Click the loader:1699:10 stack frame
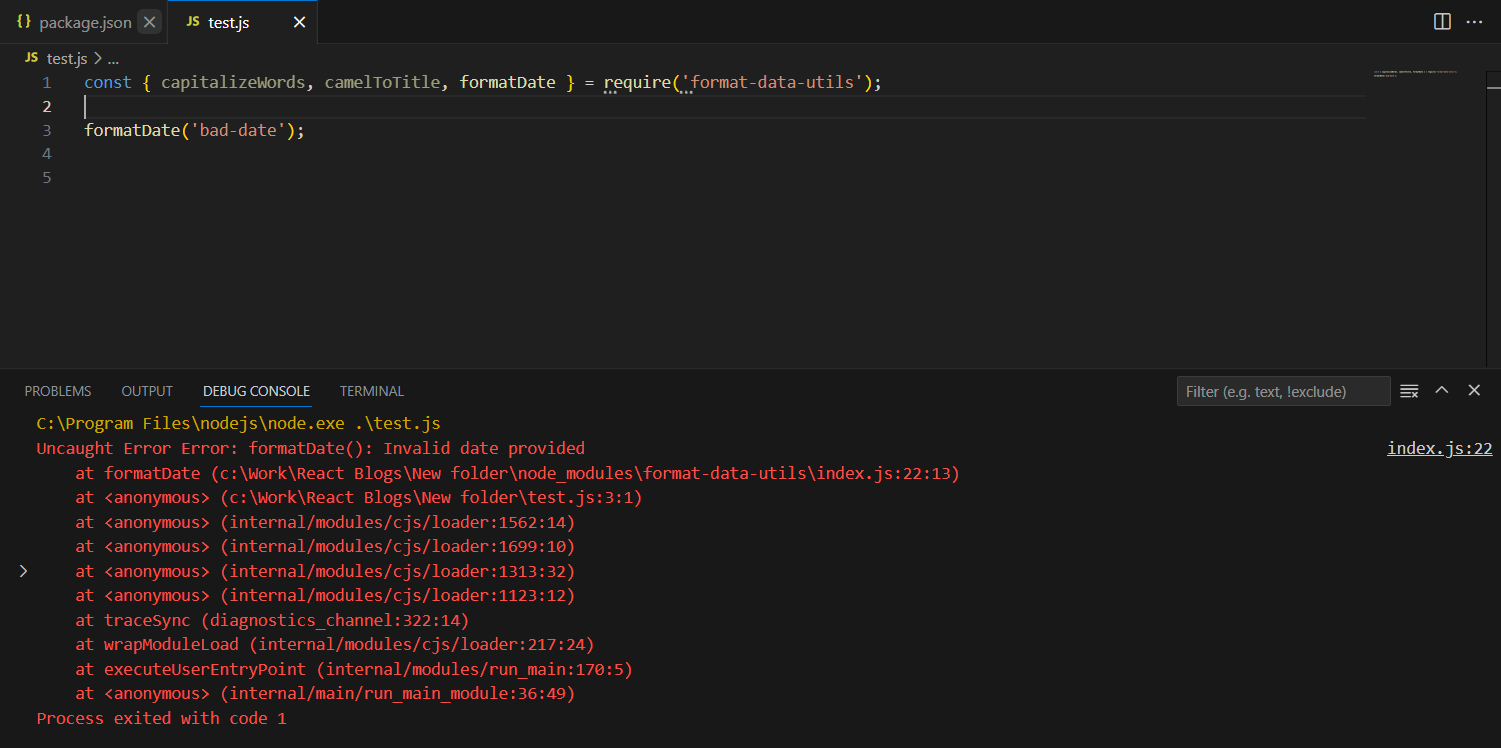This screenshot has height=748, width=1501. [x=325, y=547]
